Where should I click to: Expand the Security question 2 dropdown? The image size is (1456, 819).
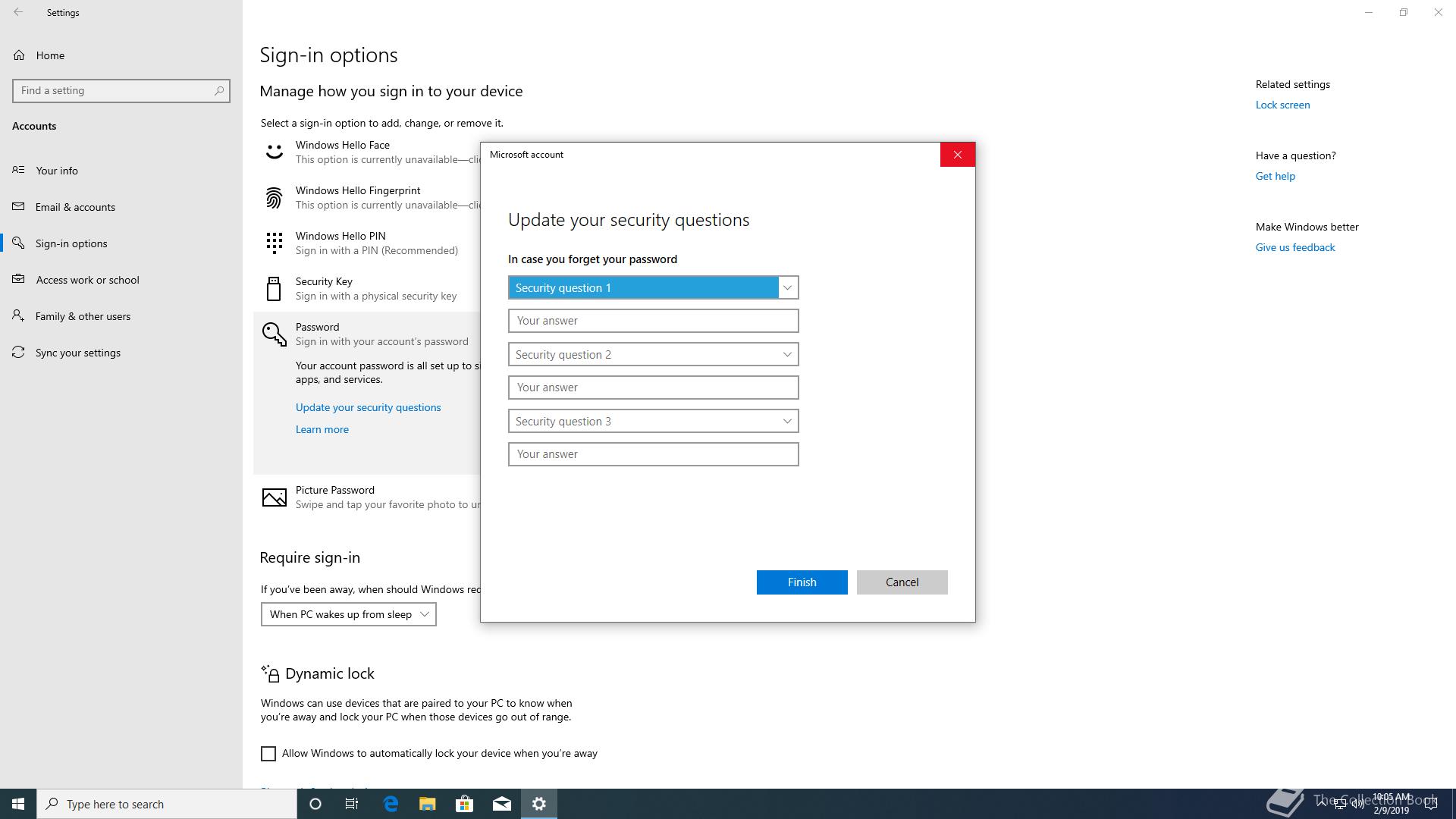click(x=653, y=354)
